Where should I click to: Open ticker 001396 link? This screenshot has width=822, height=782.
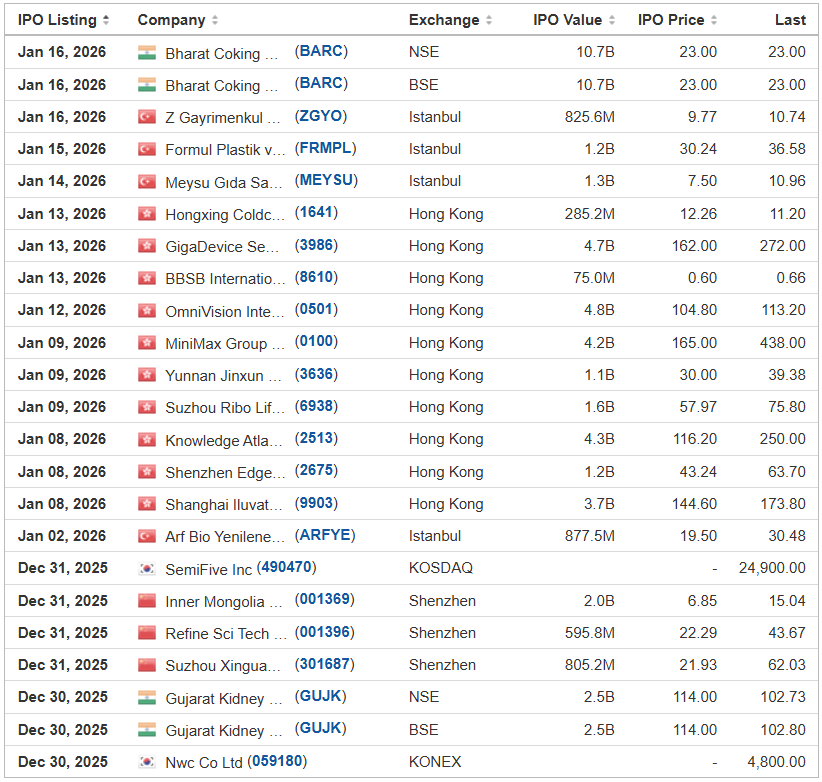tap(325, 632)
